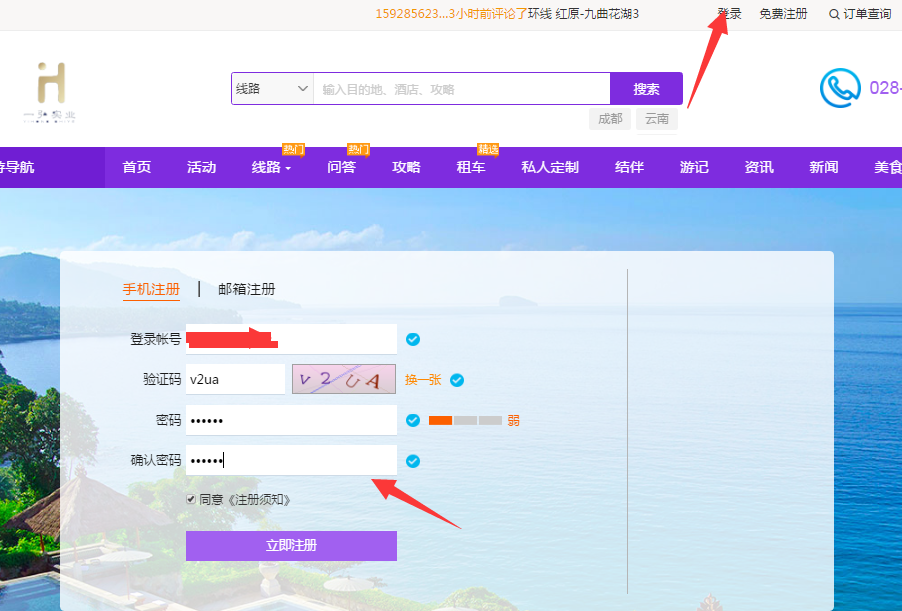This screenshot has height=611, width=902.
Task: Open the 线路 search category dropdown
Action: point(272,89)
